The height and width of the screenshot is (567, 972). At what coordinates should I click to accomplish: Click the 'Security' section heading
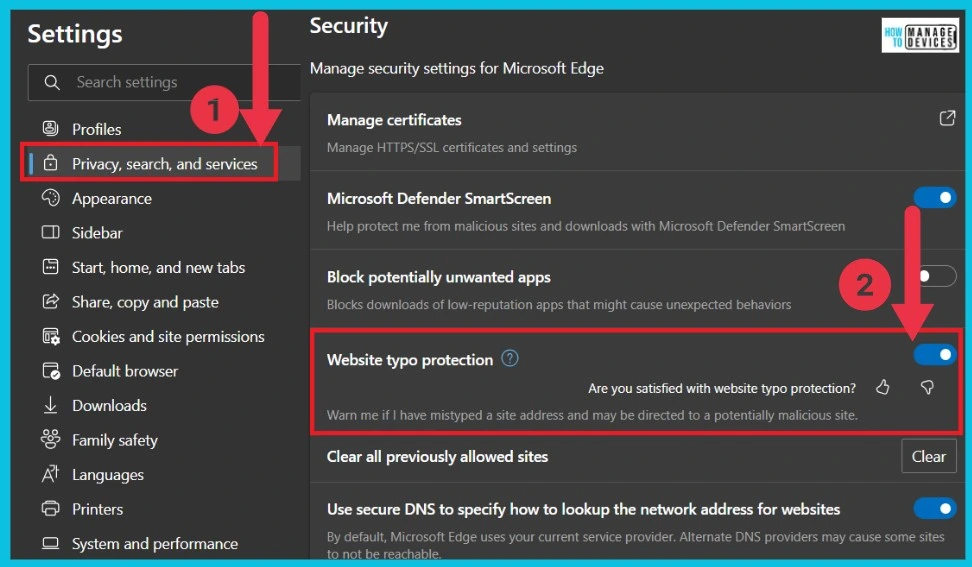click(x=349, y=26)
